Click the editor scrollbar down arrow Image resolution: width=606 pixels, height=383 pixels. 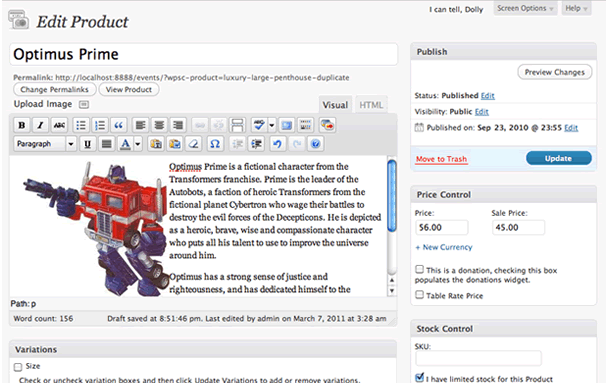tap(392, 291)
